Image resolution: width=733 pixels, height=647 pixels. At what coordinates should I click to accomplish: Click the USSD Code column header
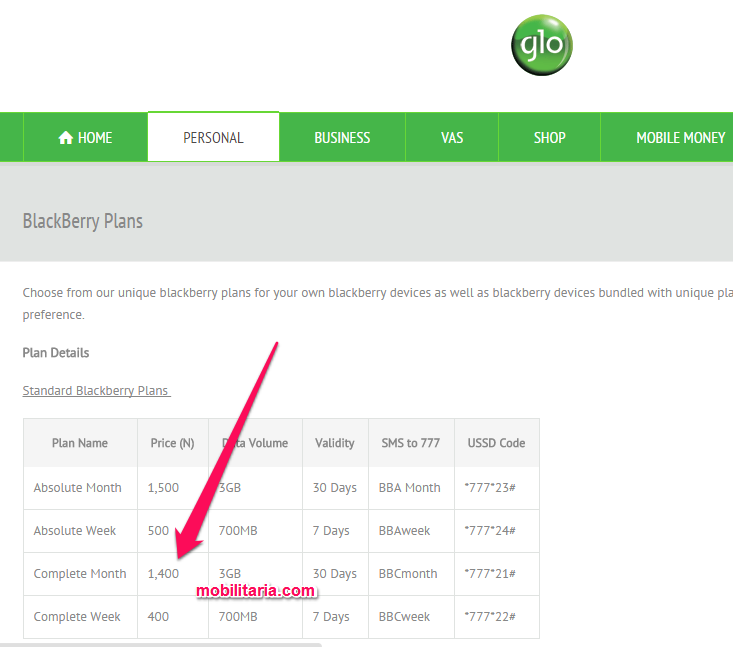496,443
